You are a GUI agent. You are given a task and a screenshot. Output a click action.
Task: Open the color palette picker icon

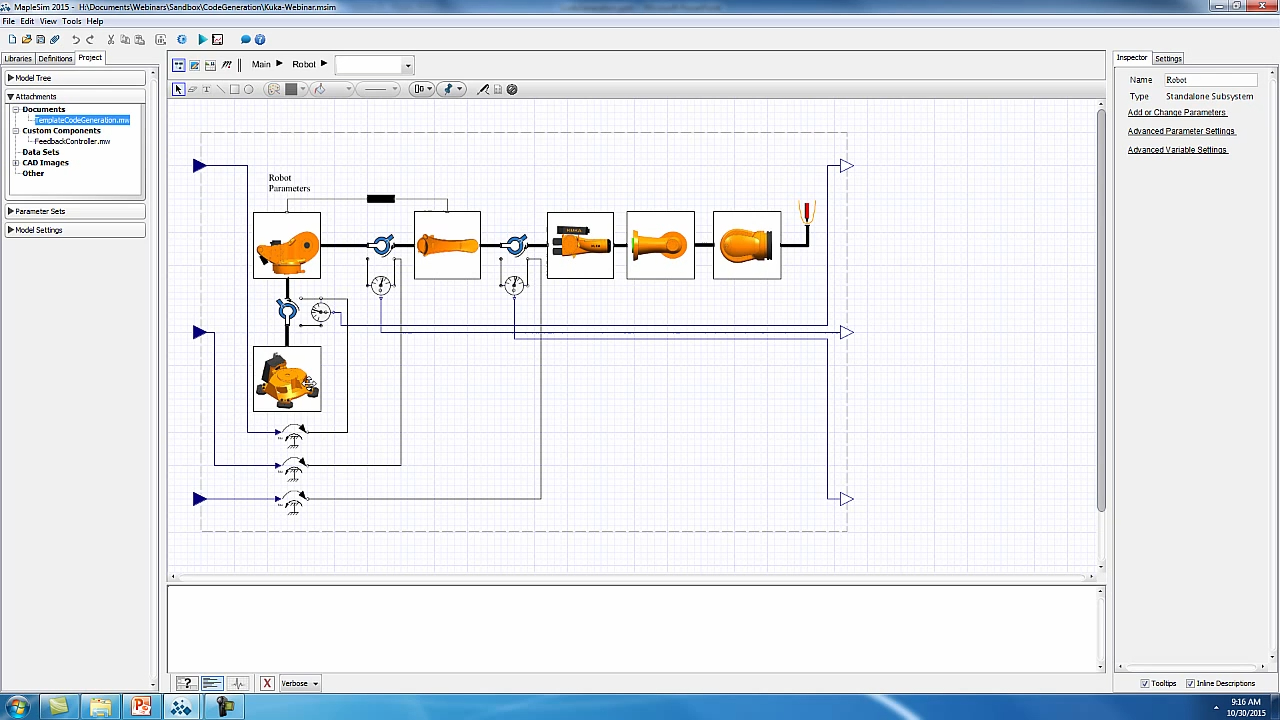pos(273,89)
